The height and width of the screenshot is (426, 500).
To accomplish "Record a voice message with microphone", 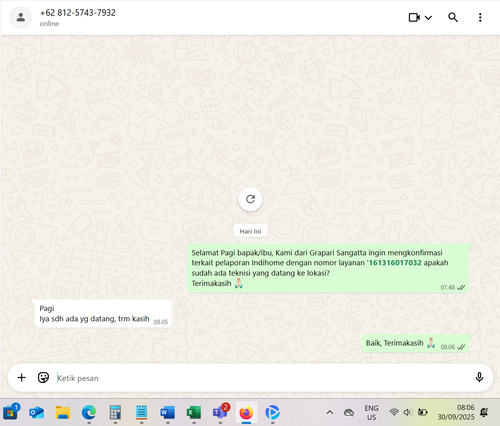I will (x=479, y=377).
